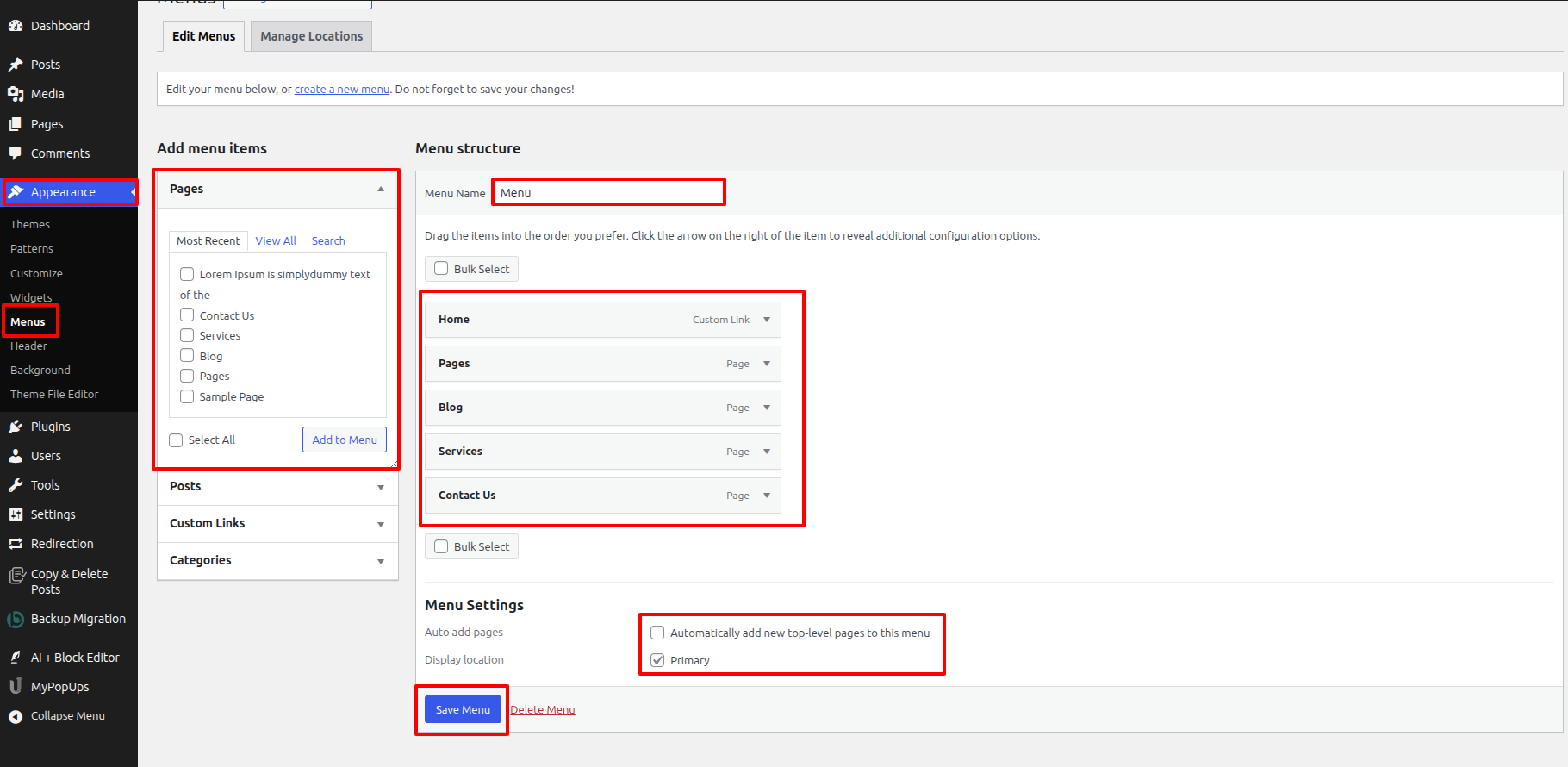Expand the Home menu item arrow
Viewport: 1568px width, 767px height.
click(767, 320)
